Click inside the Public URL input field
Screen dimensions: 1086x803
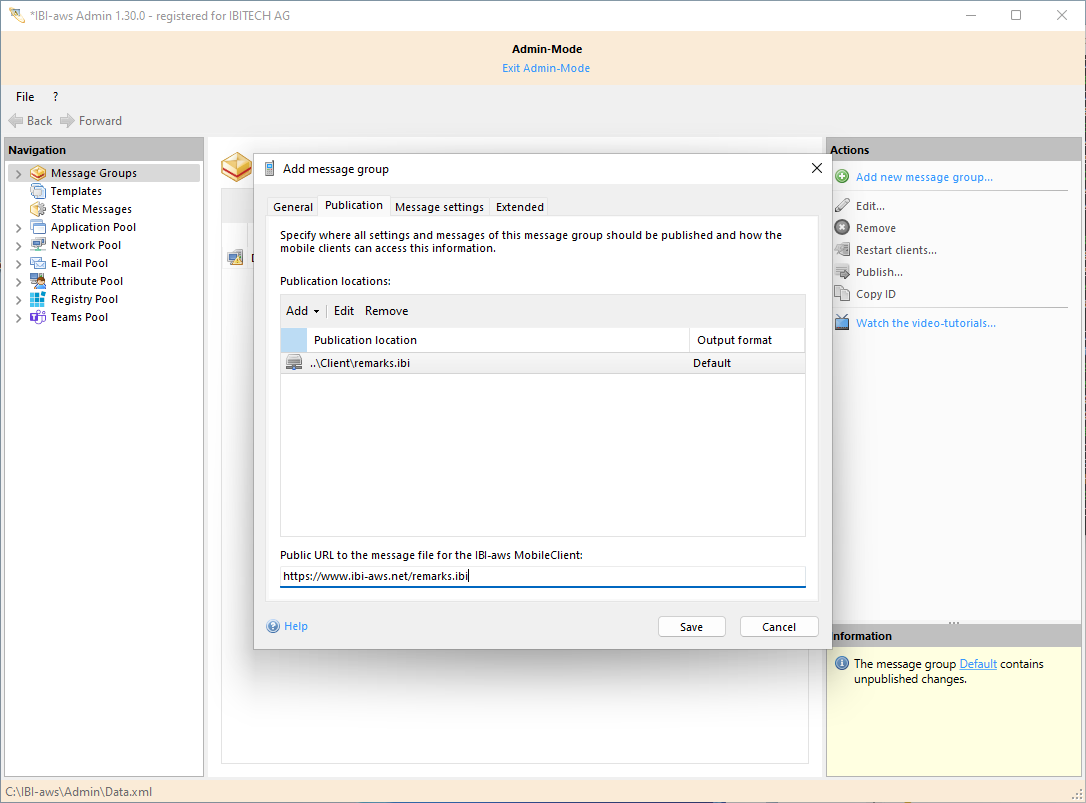coord(542,576)
